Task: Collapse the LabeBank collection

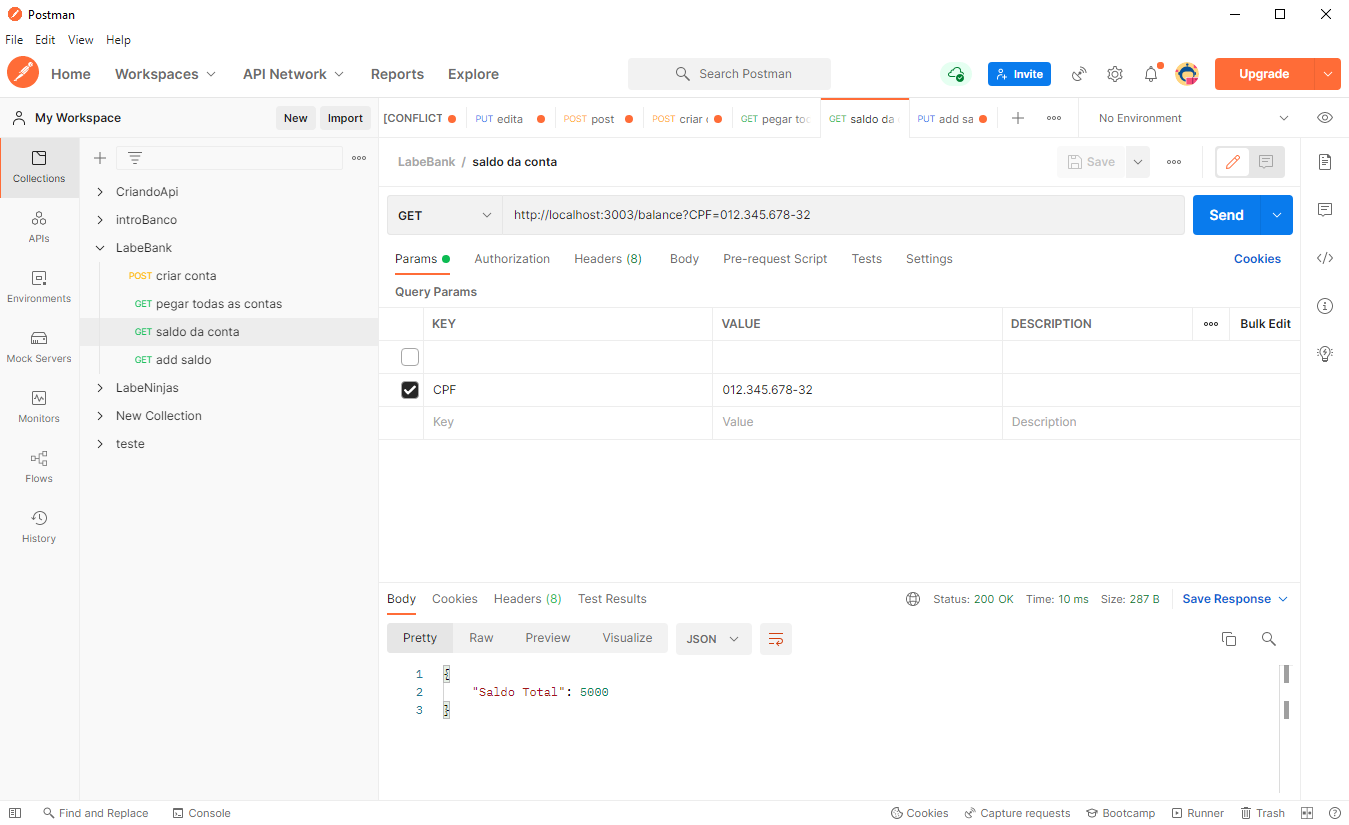Action: tap(99, 247)
